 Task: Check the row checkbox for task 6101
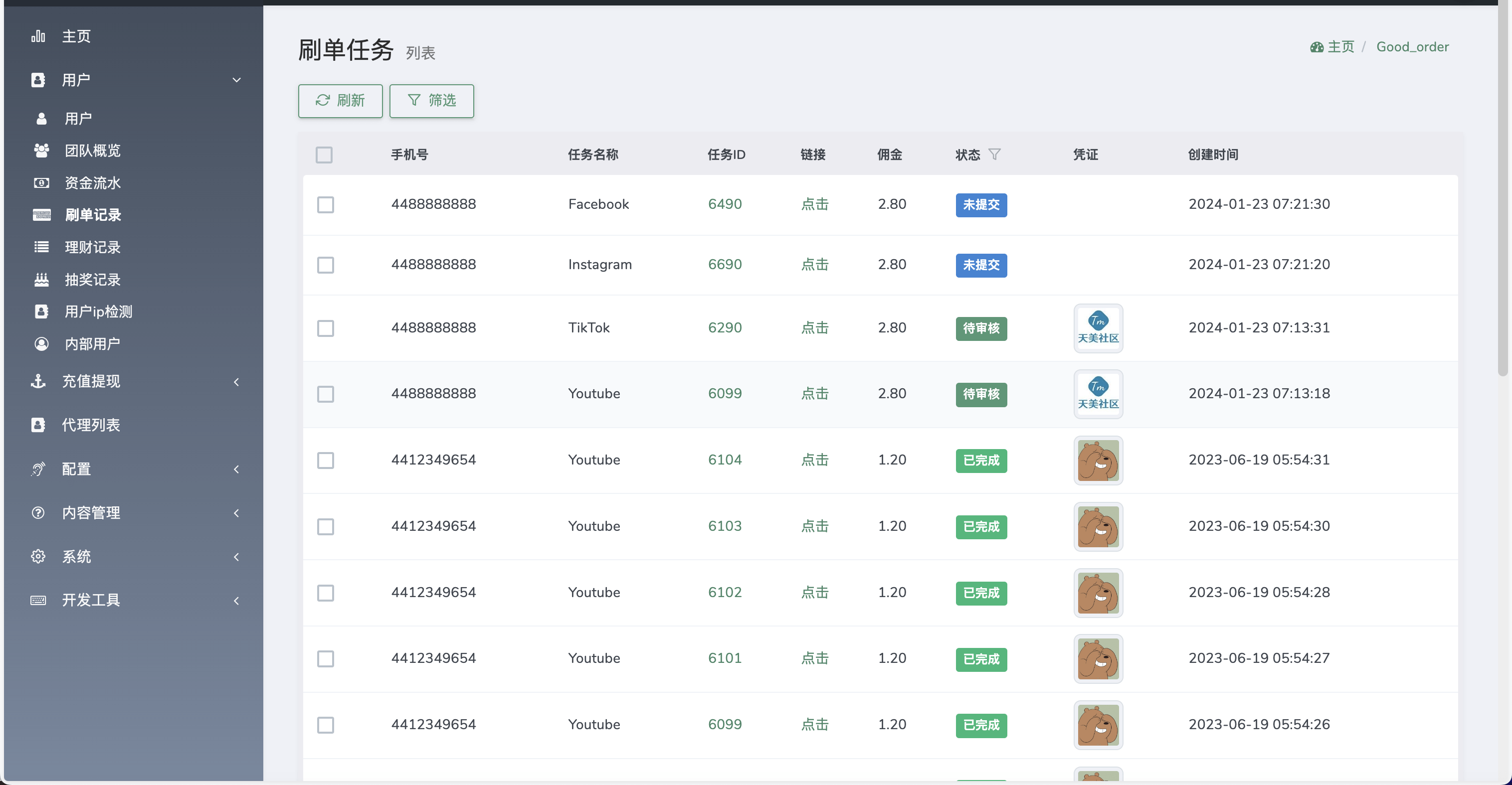click(x=326, y=659)
